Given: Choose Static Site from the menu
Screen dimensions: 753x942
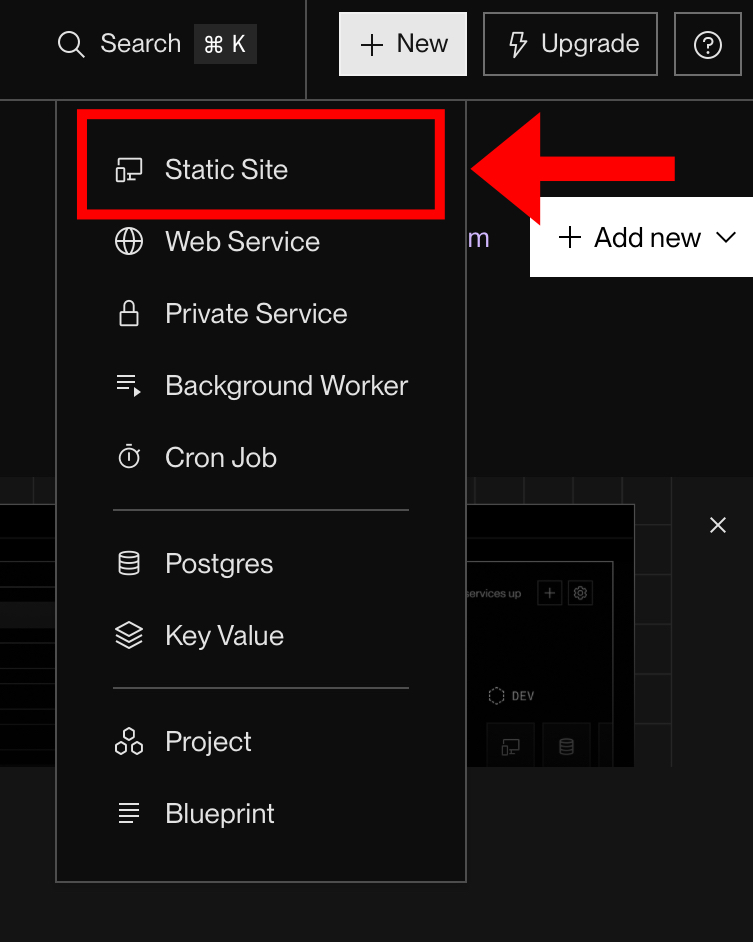Looking at the screenshot, I should click(261, 169).
